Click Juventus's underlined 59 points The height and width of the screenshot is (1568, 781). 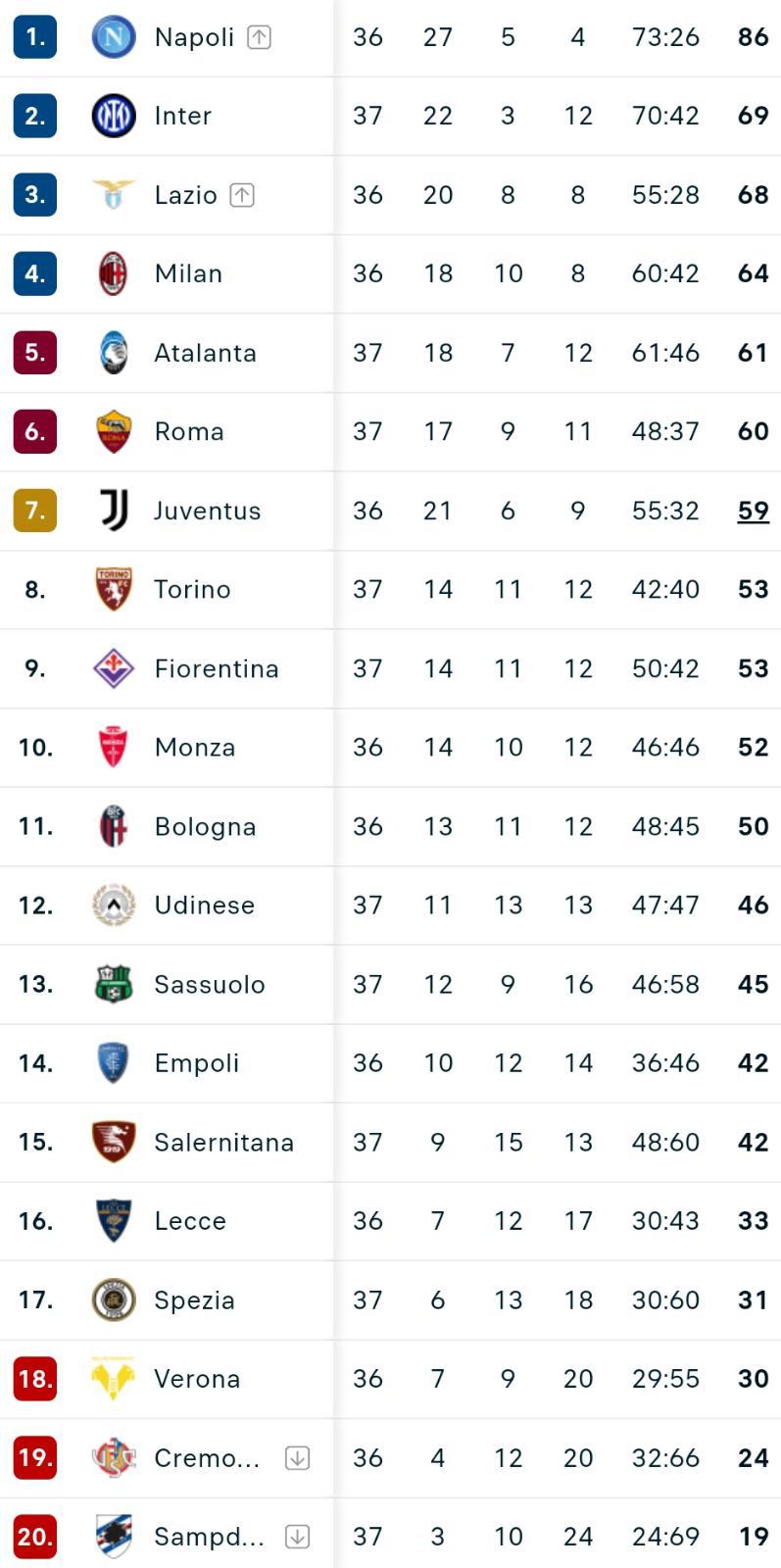(x=753, y=511)
